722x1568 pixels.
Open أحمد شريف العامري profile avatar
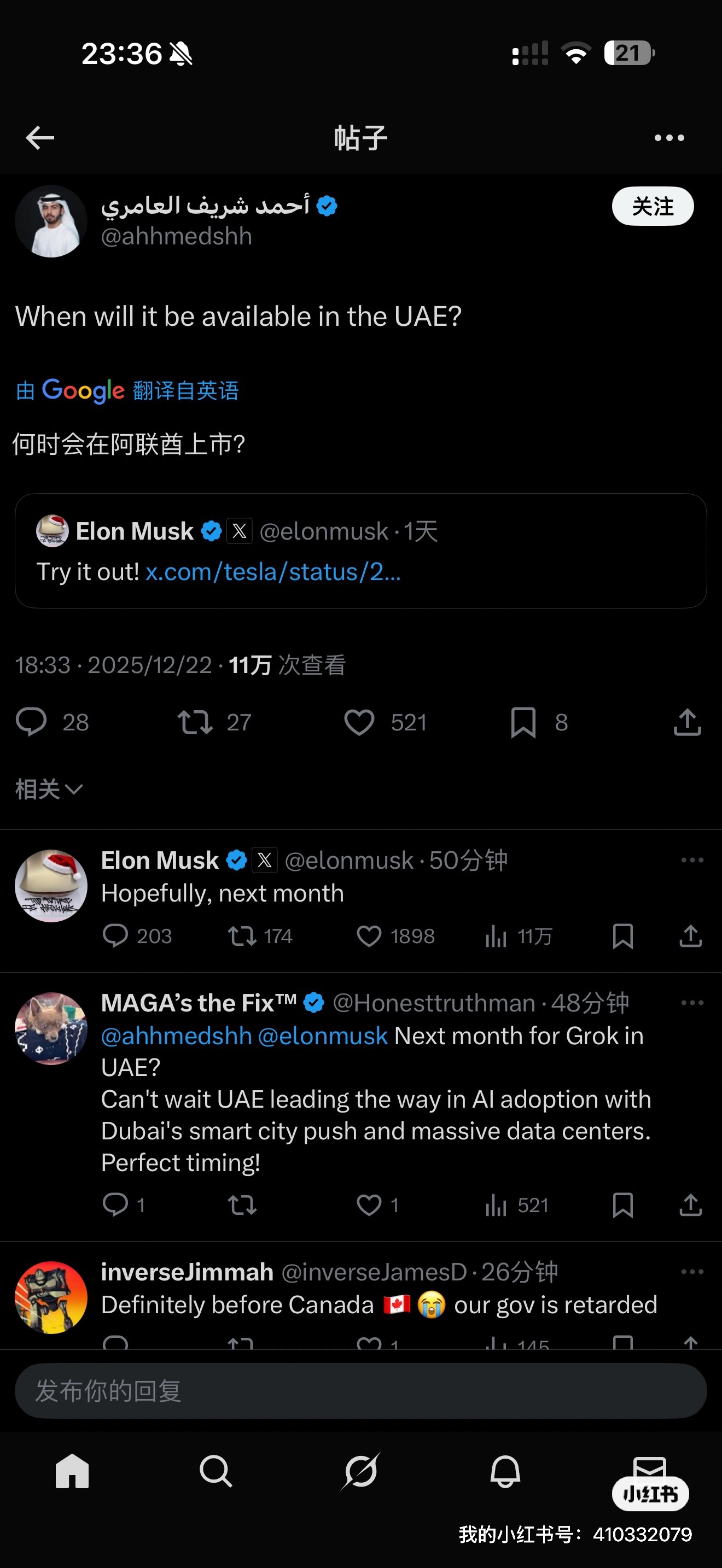coord(51,221)
